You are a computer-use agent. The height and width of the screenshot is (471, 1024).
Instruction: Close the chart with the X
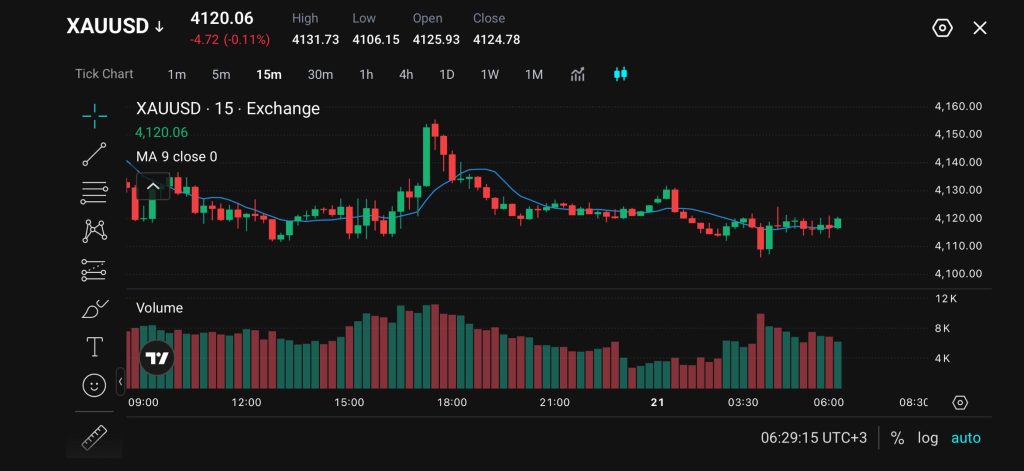click(980, 28)
